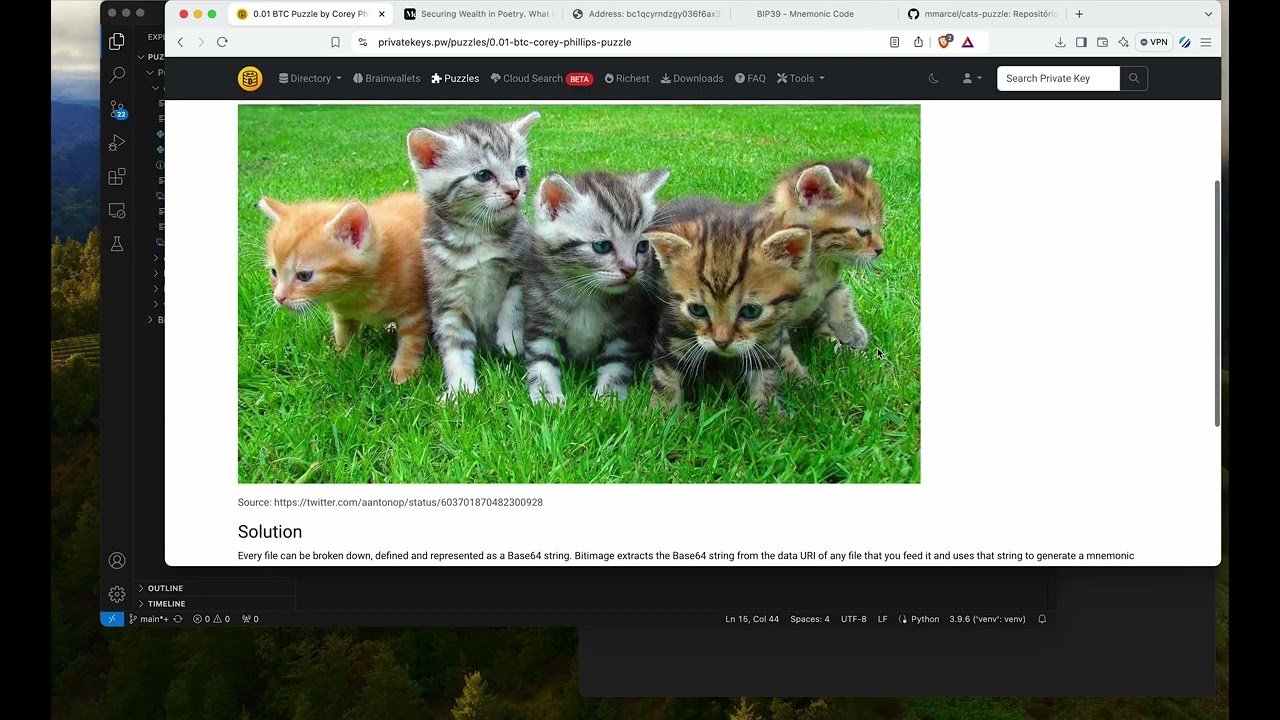Open Brainwallets page
Screen dimensions: 1280x720
tap(386, 78)
